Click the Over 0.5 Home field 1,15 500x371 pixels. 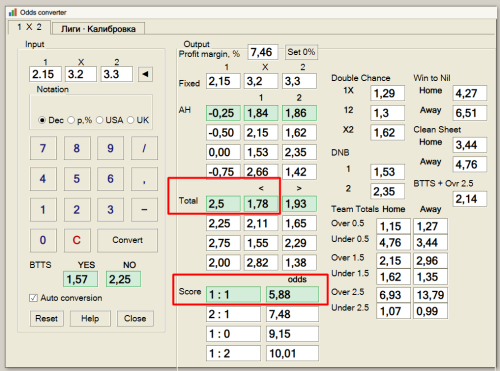tap(393, 227)
